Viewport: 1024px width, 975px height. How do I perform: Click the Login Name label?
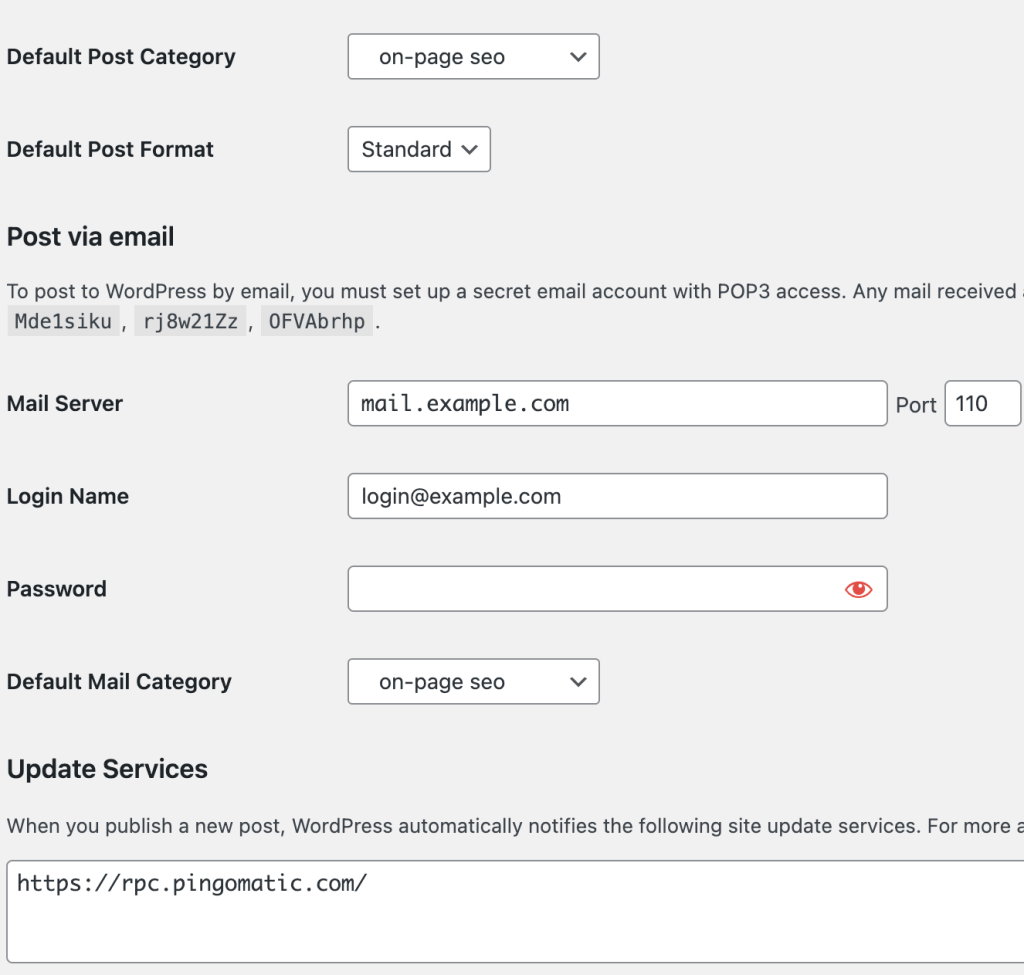(x=68, y=497)
